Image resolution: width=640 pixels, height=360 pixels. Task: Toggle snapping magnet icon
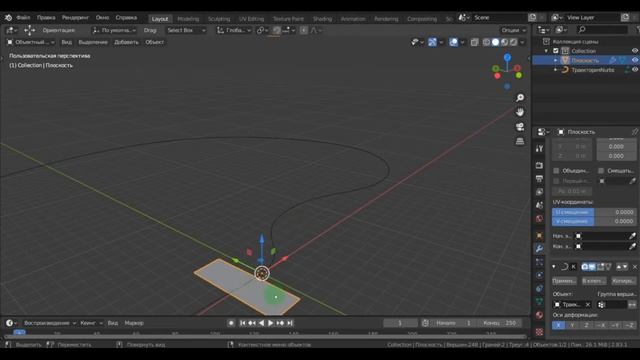point(277,30)
